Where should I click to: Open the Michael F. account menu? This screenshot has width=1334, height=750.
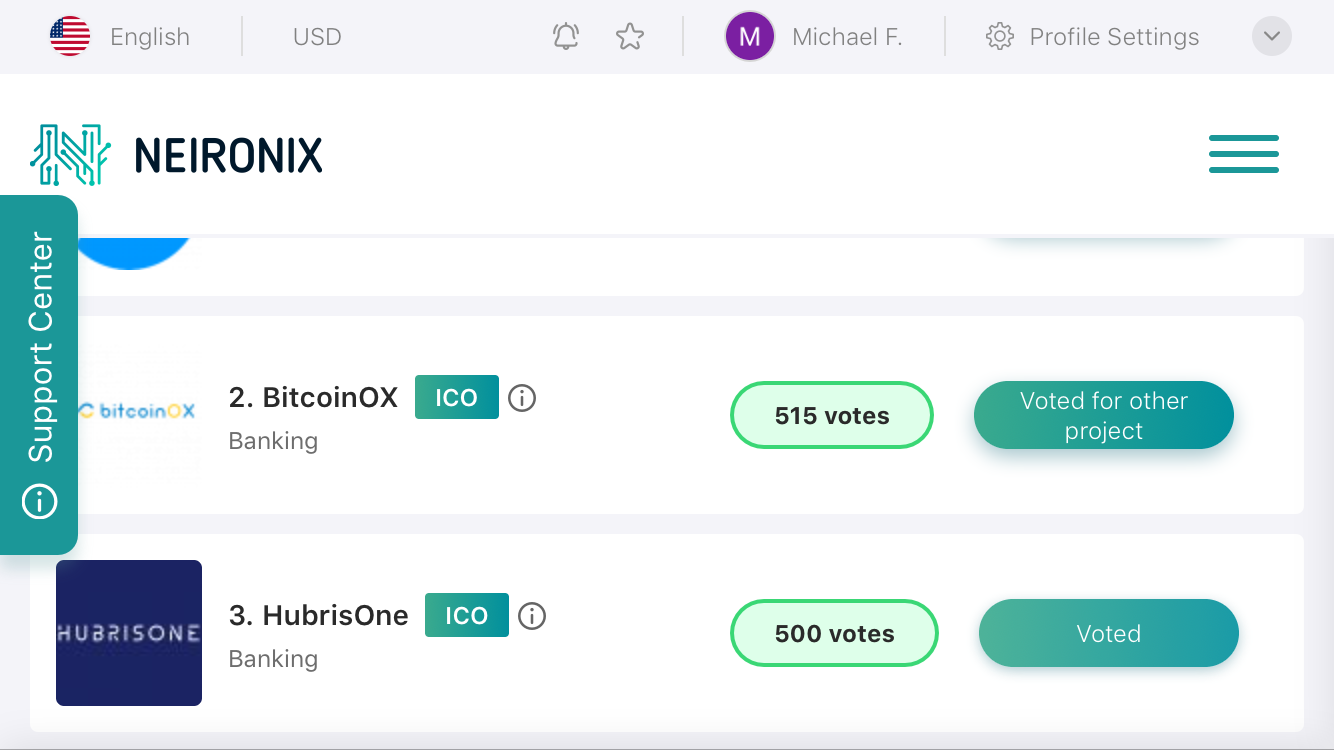[x=847, y=37]
